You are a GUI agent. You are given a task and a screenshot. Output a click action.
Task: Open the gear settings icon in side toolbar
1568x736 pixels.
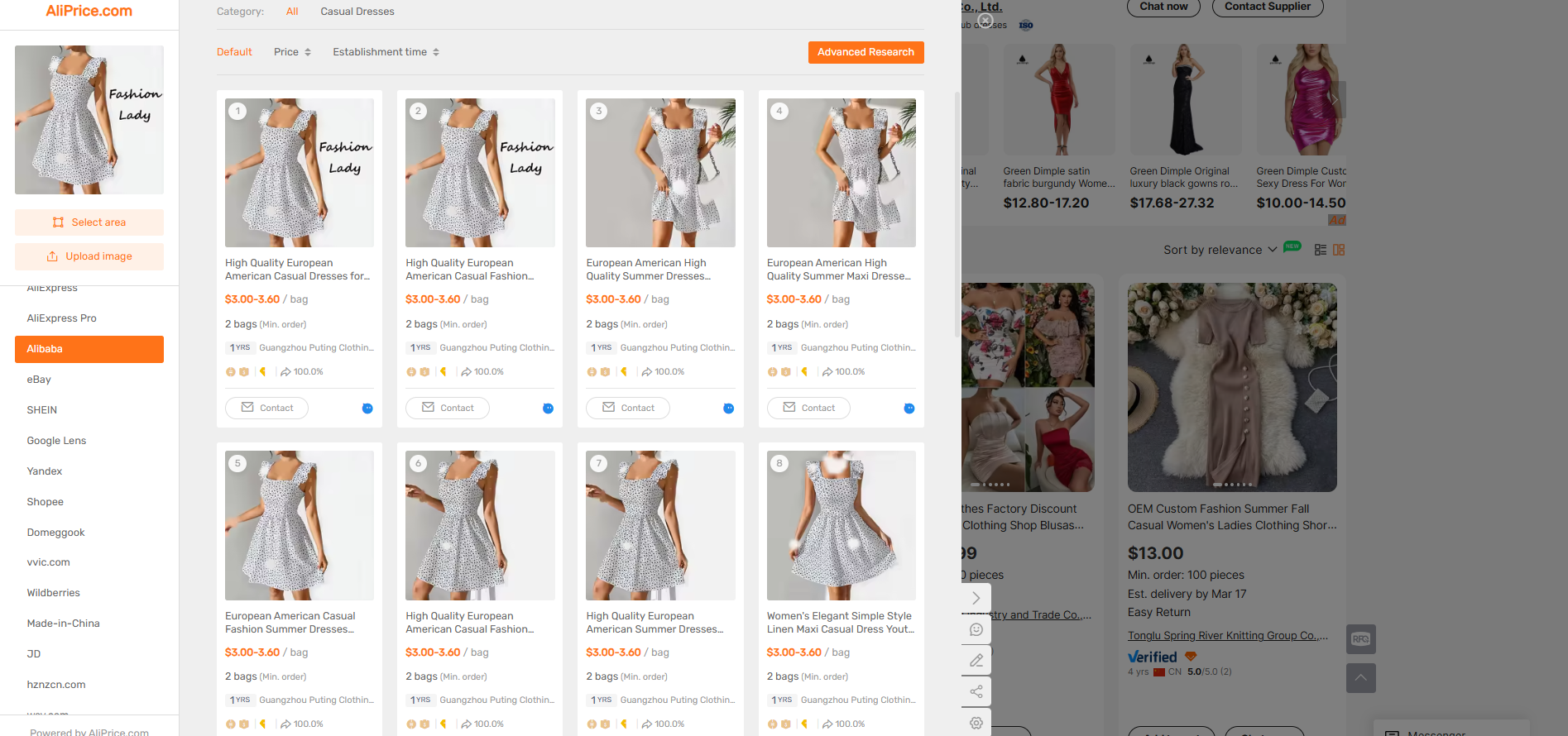click(976, 723)
